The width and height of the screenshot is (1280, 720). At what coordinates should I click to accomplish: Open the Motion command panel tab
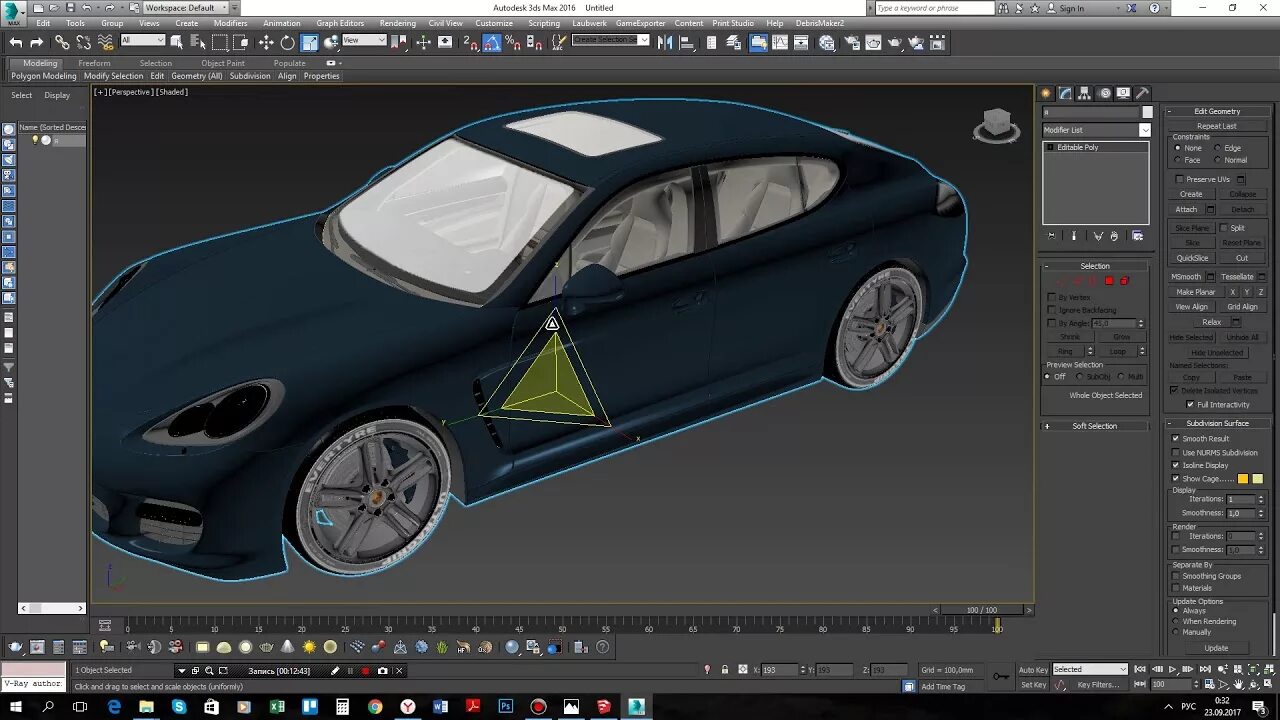pos(1105,93)
